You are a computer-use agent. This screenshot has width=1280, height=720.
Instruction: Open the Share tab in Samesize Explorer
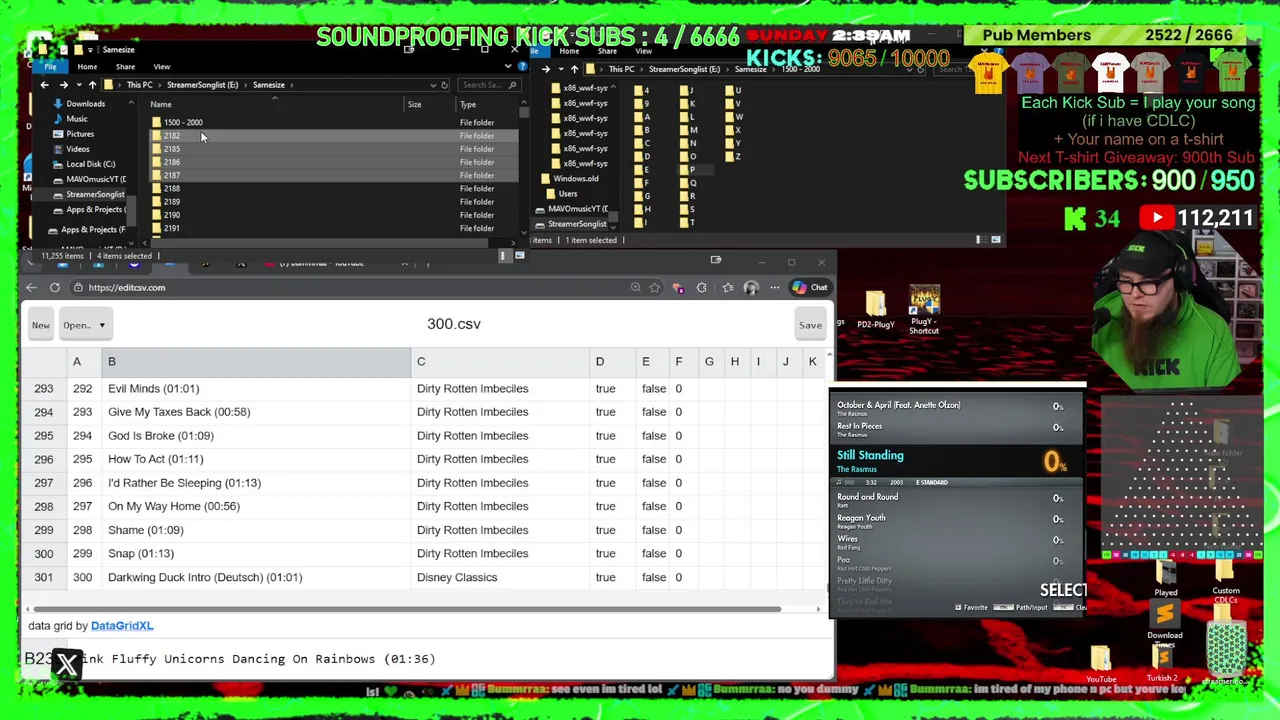(x=125, y=67)
